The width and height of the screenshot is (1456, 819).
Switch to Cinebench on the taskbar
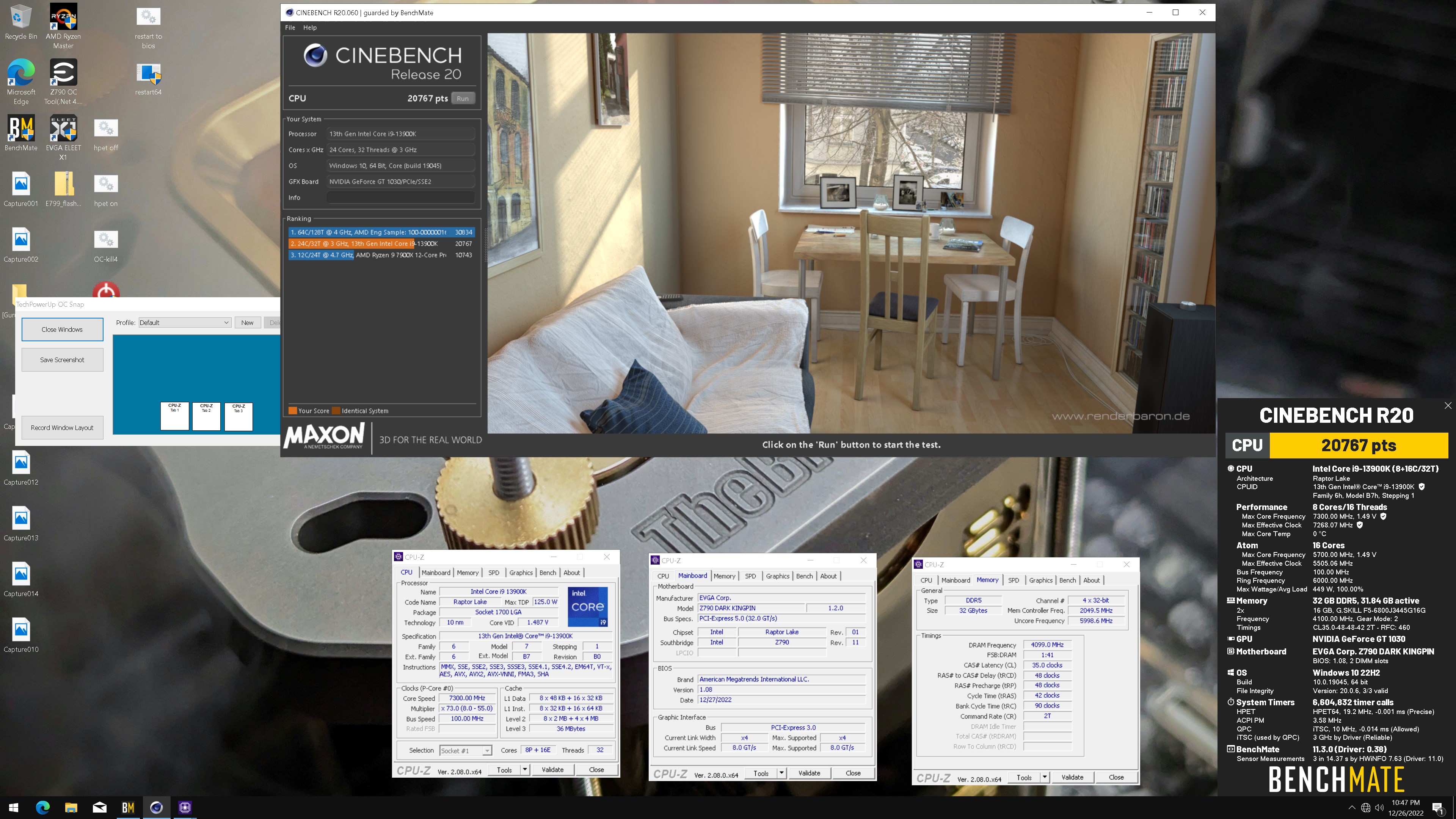coord(157,808)
